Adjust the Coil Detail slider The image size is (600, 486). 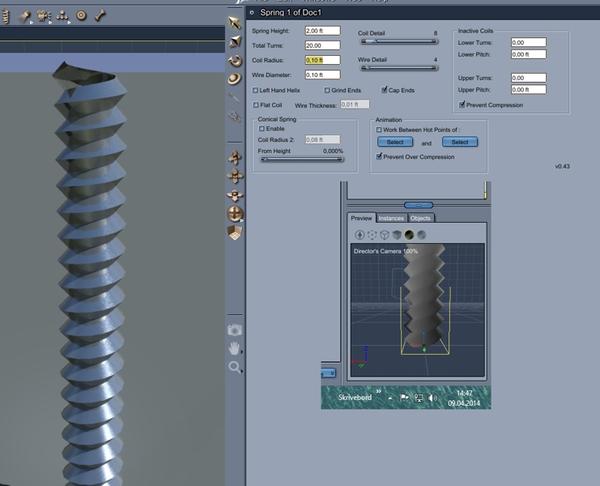pyautogui.click(x=398, y=41)
